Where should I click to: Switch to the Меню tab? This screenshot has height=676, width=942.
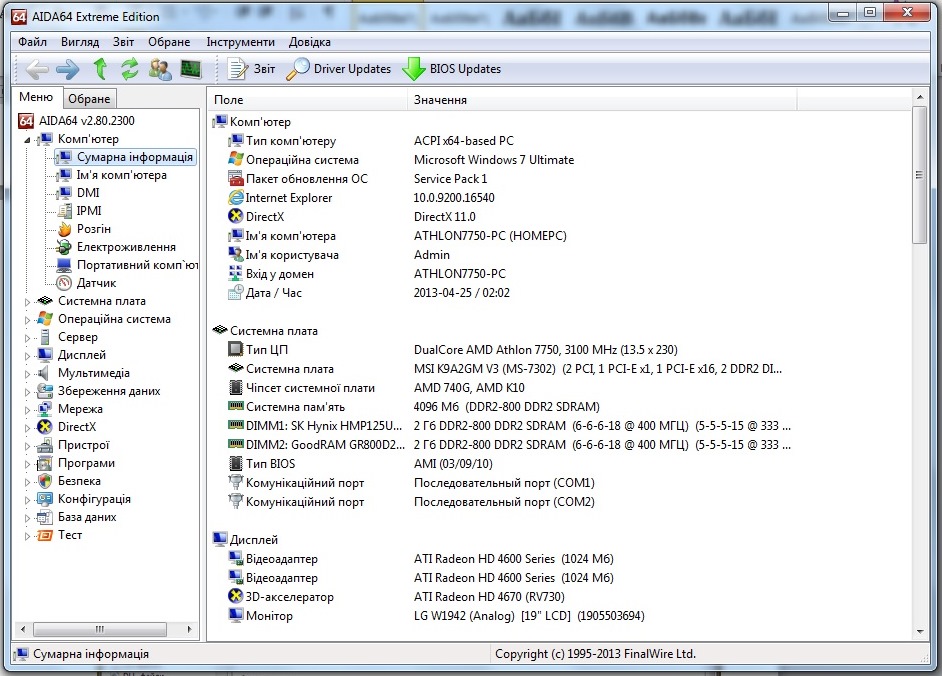(36, 97)
